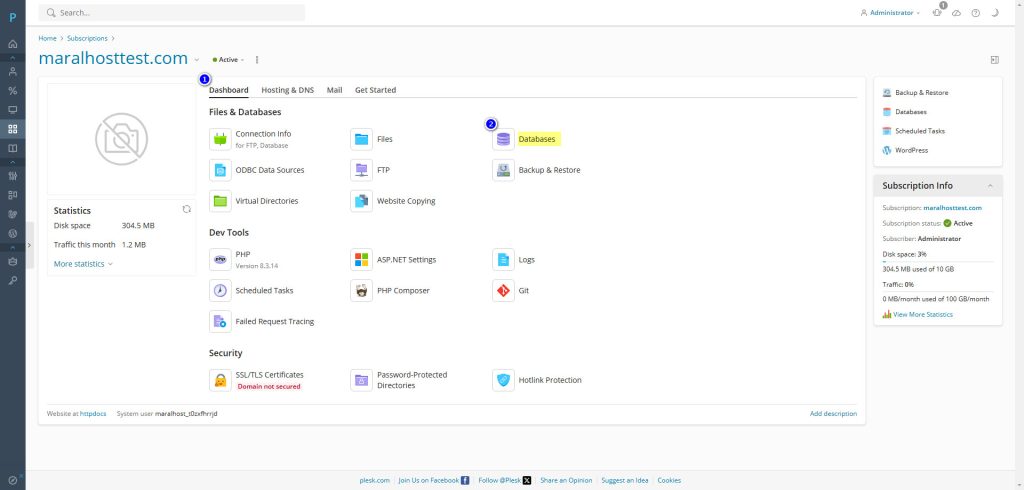Click the key icon in left sidebar
Image resolution: width=1024 pixels, height=490 pixels.
[x=12, y=280]
